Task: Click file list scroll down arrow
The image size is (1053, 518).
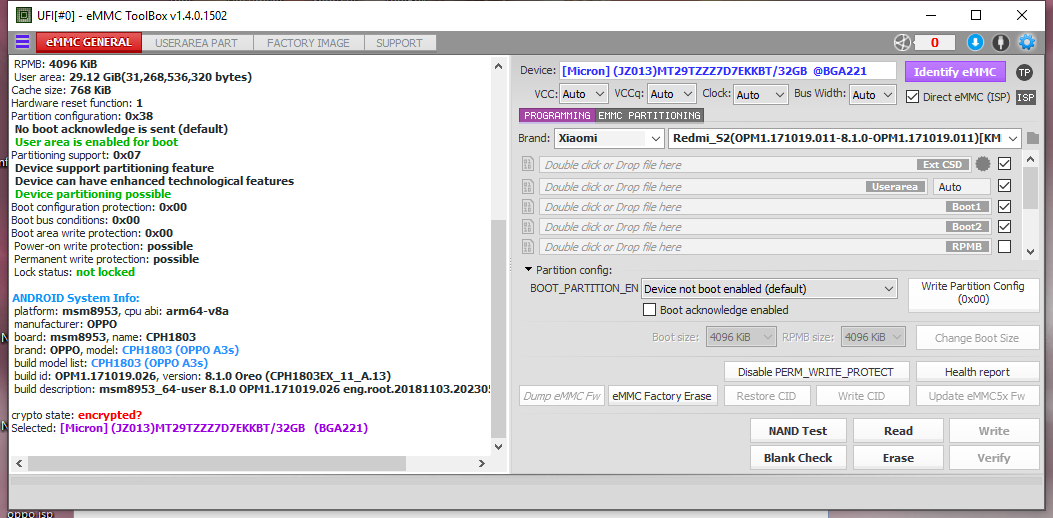Action: coord(1031,251)
